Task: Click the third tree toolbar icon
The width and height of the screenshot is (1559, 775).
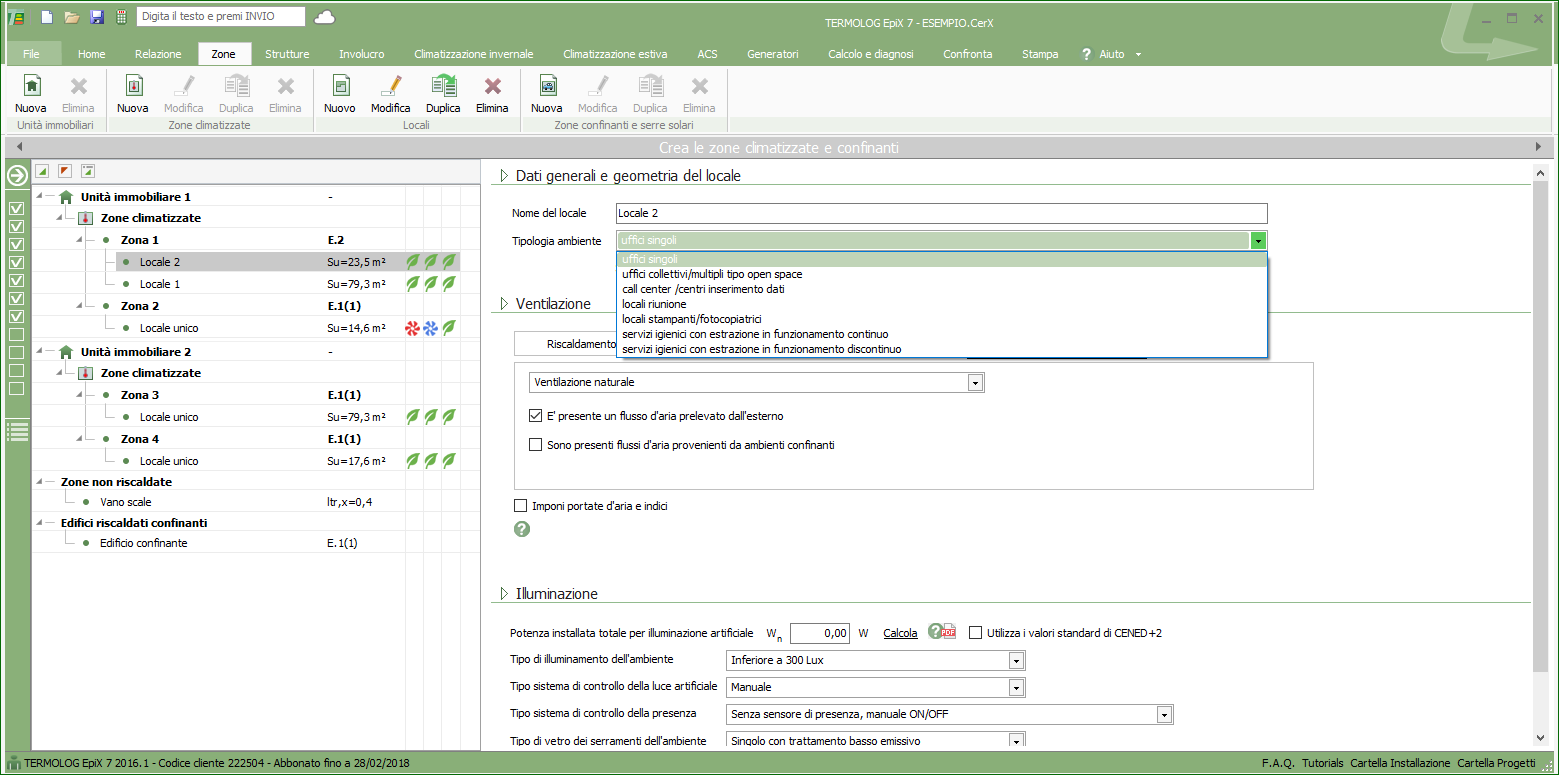Action: point(88,171)
